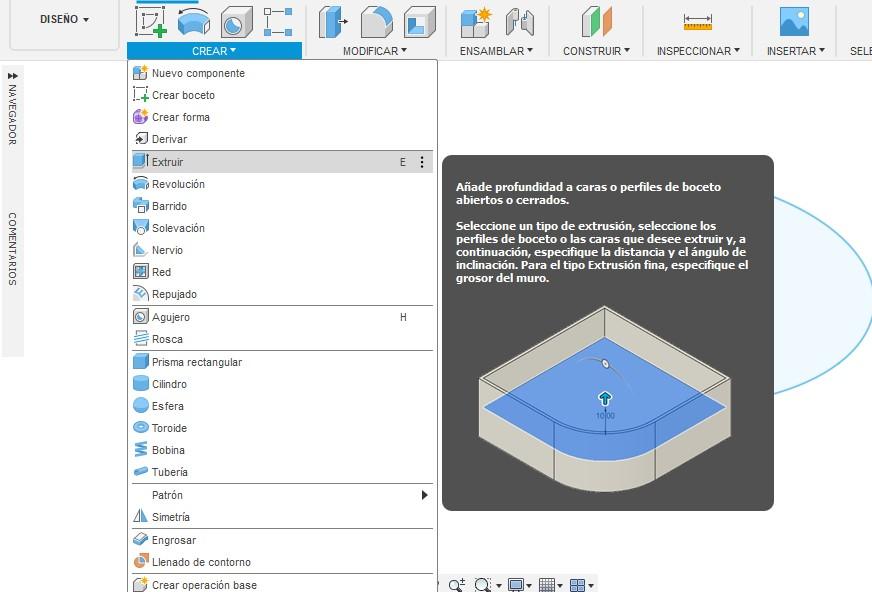Choose Prisma rectangular menu entry
Image resolution: width=872 pixels, height=592 pixels.
[x=283, y=362]
